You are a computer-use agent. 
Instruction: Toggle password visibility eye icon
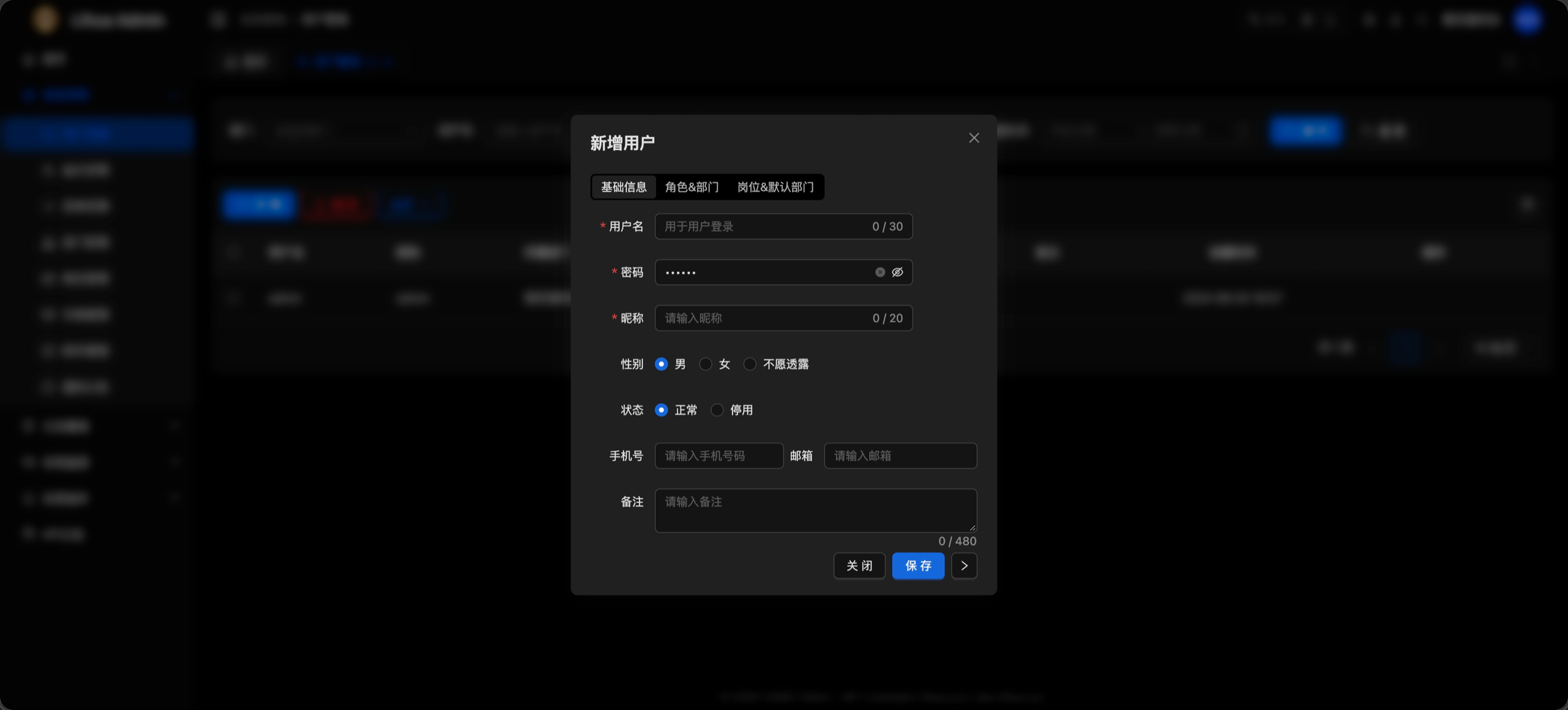click(897, 272)
